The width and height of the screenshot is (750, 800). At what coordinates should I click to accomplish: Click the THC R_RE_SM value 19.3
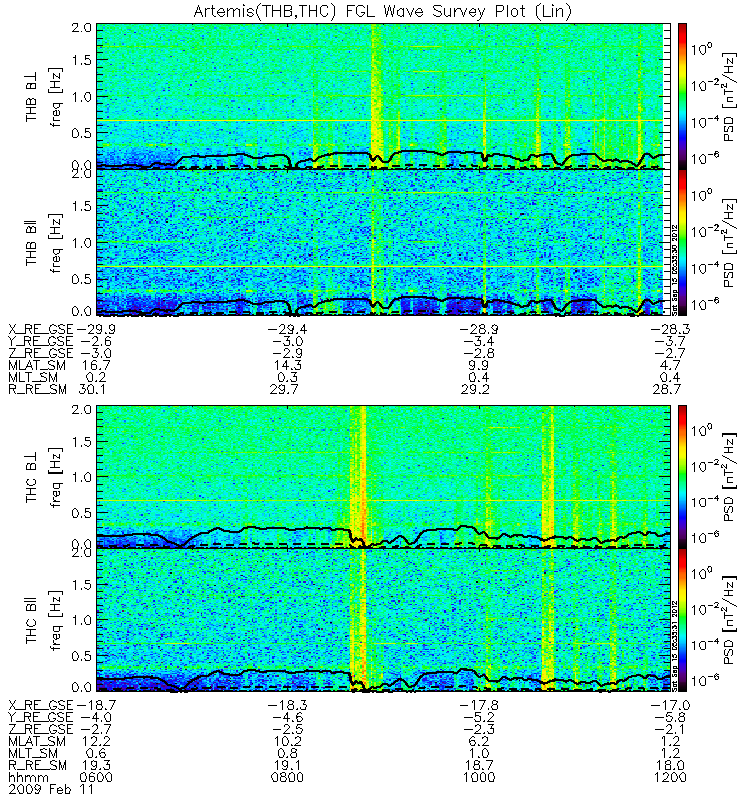point(96,765)
